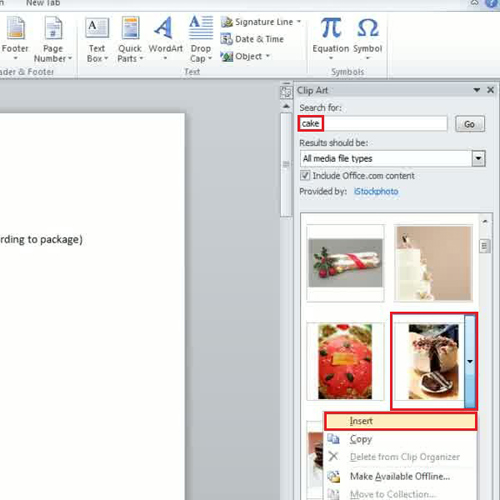Insert Date & Time
This screenshot has width=500, height=500.
(252, 39)
